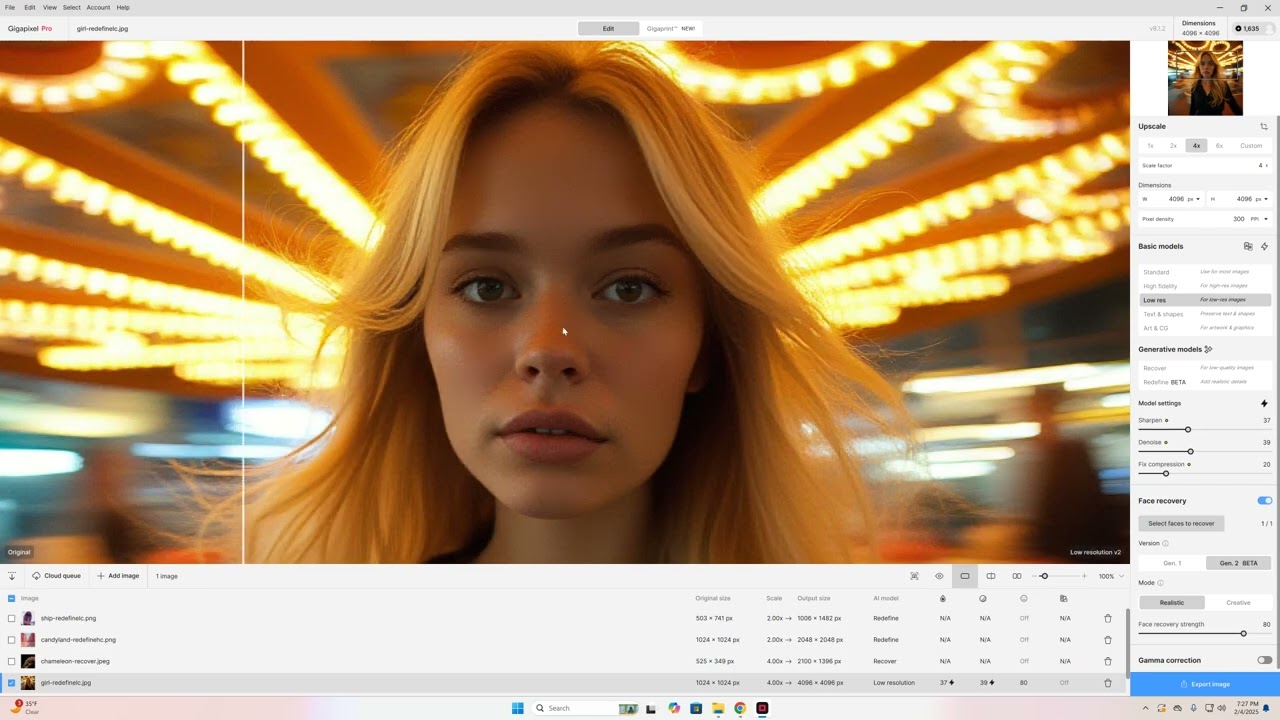Click the crop icon in Upscale header
Image resolution: width=1280 pixels, height=720 pixels.
1264,126
